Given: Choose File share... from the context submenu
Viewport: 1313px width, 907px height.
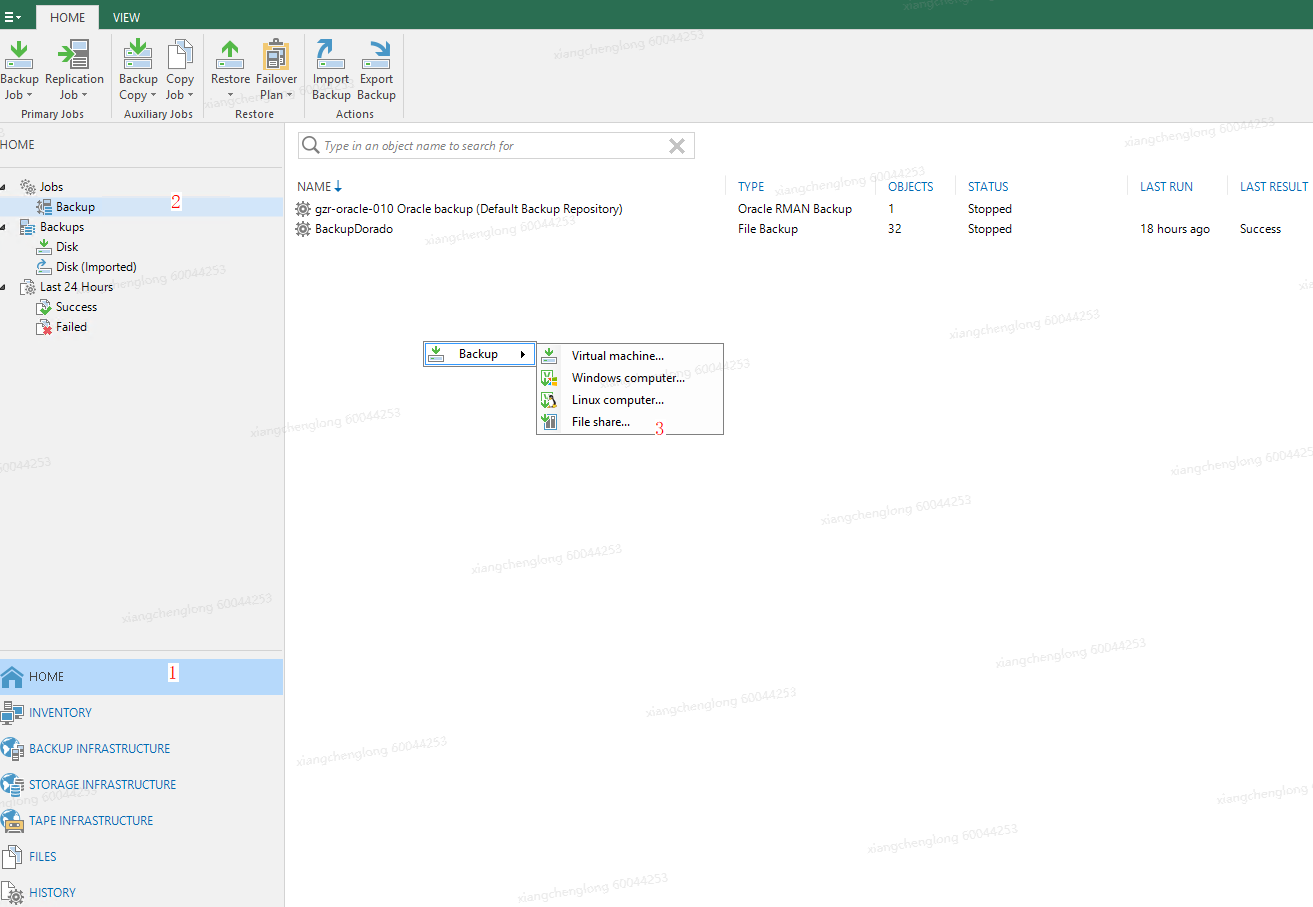Looking at the screenshot, I should (600, 422).
